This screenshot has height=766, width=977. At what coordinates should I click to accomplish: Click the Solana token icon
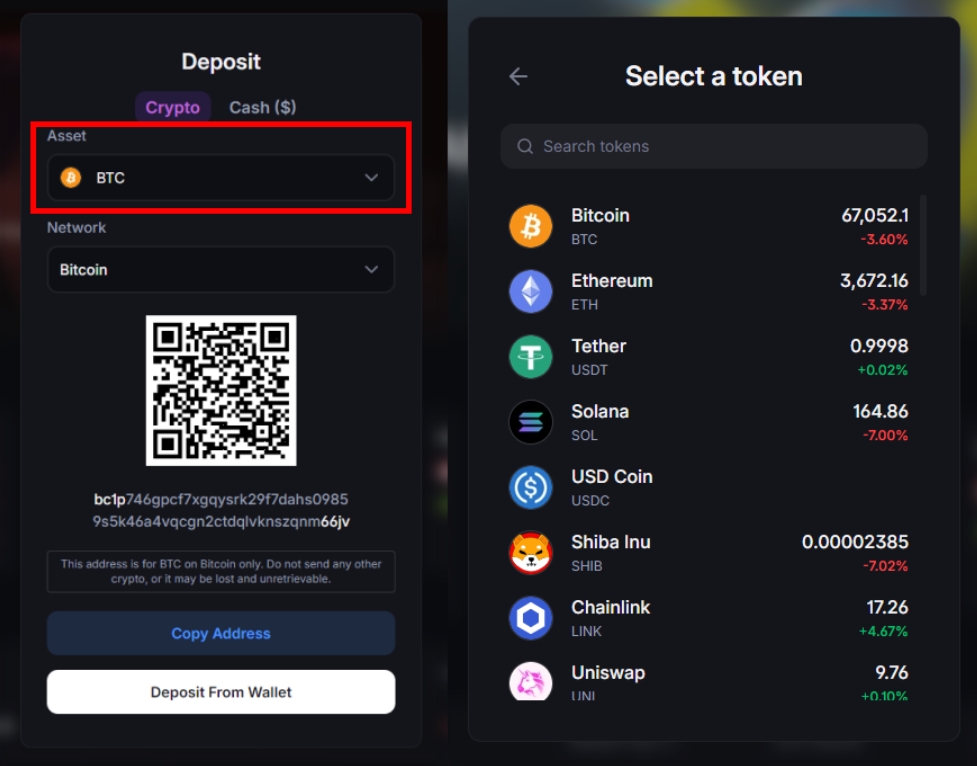(x=530, y=422)
